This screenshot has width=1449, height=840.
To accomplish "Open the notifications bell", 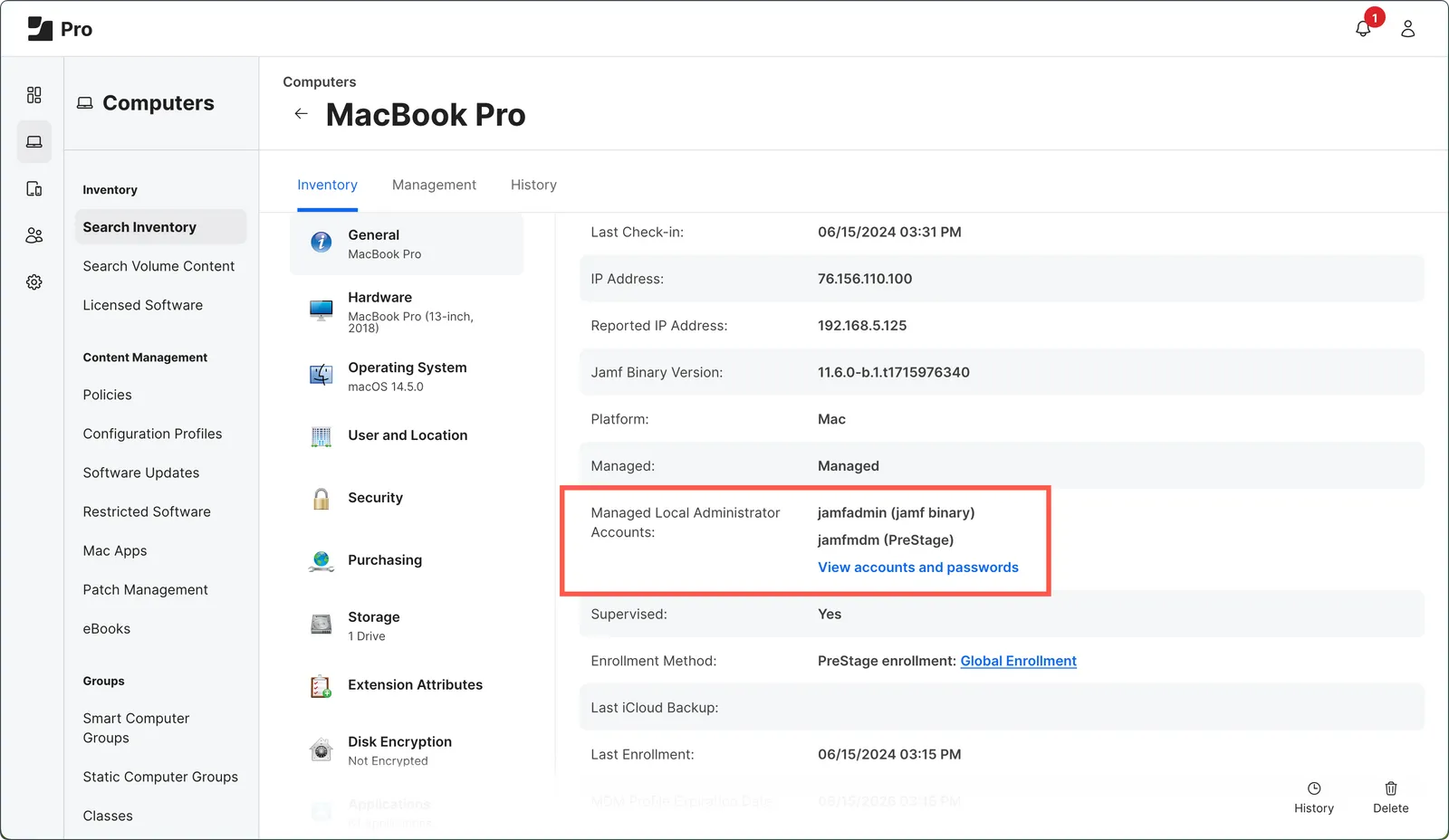I will click(x=1363, y=28).
